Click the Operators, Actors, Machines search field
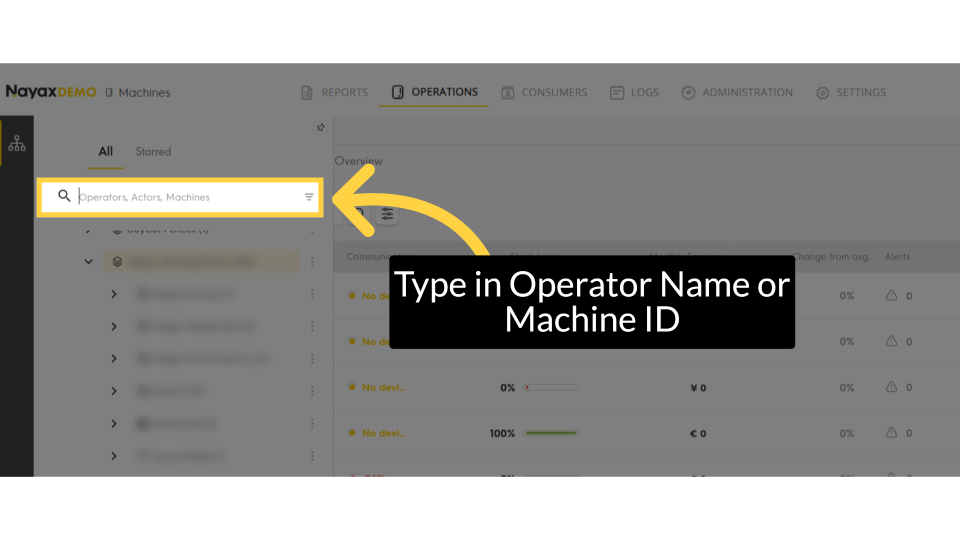Screen dimensions: 960x540 point(185,197)
